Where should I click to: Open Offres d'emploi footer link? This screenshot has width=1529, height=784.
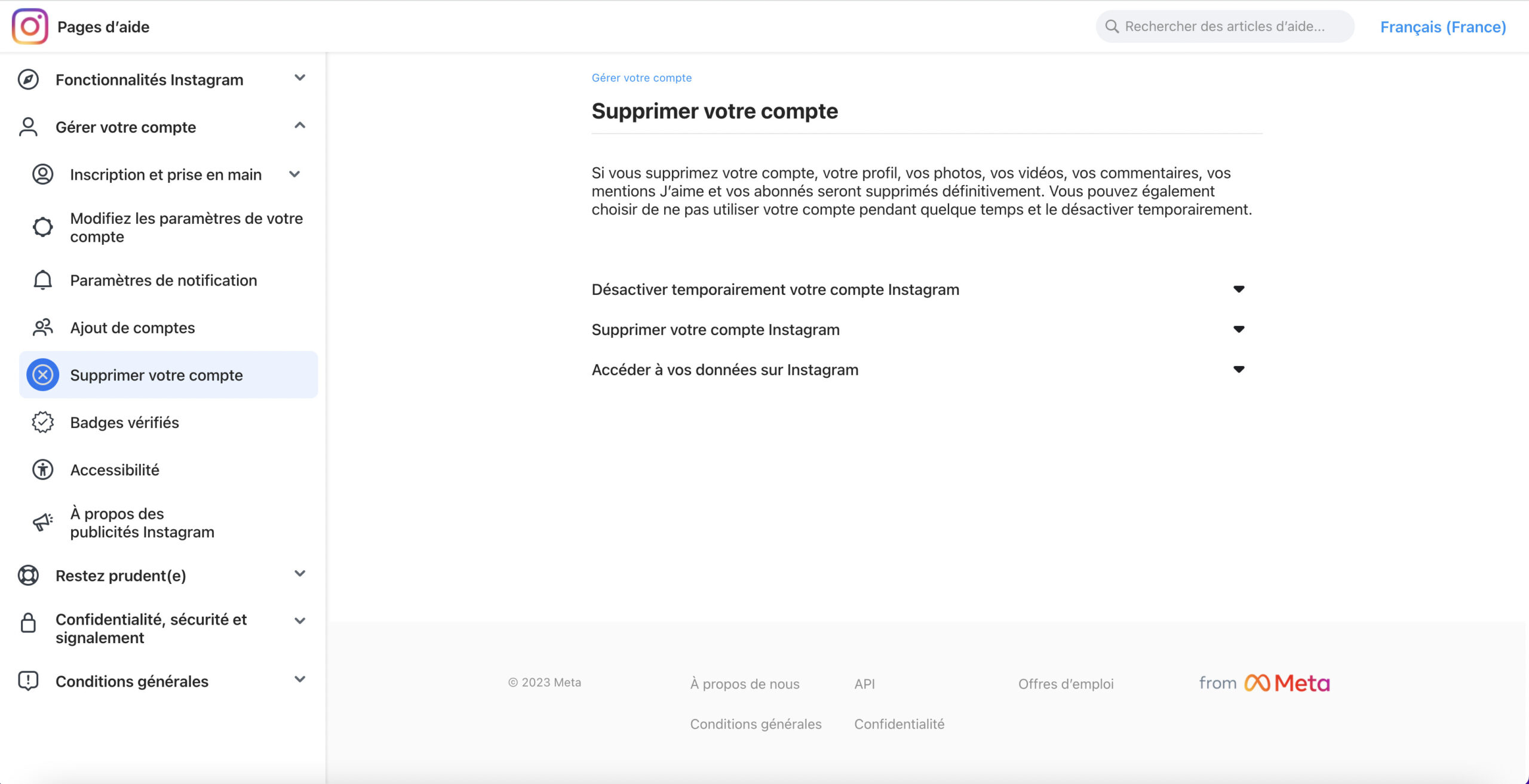pyautogui.click(x=1066, y=684)
